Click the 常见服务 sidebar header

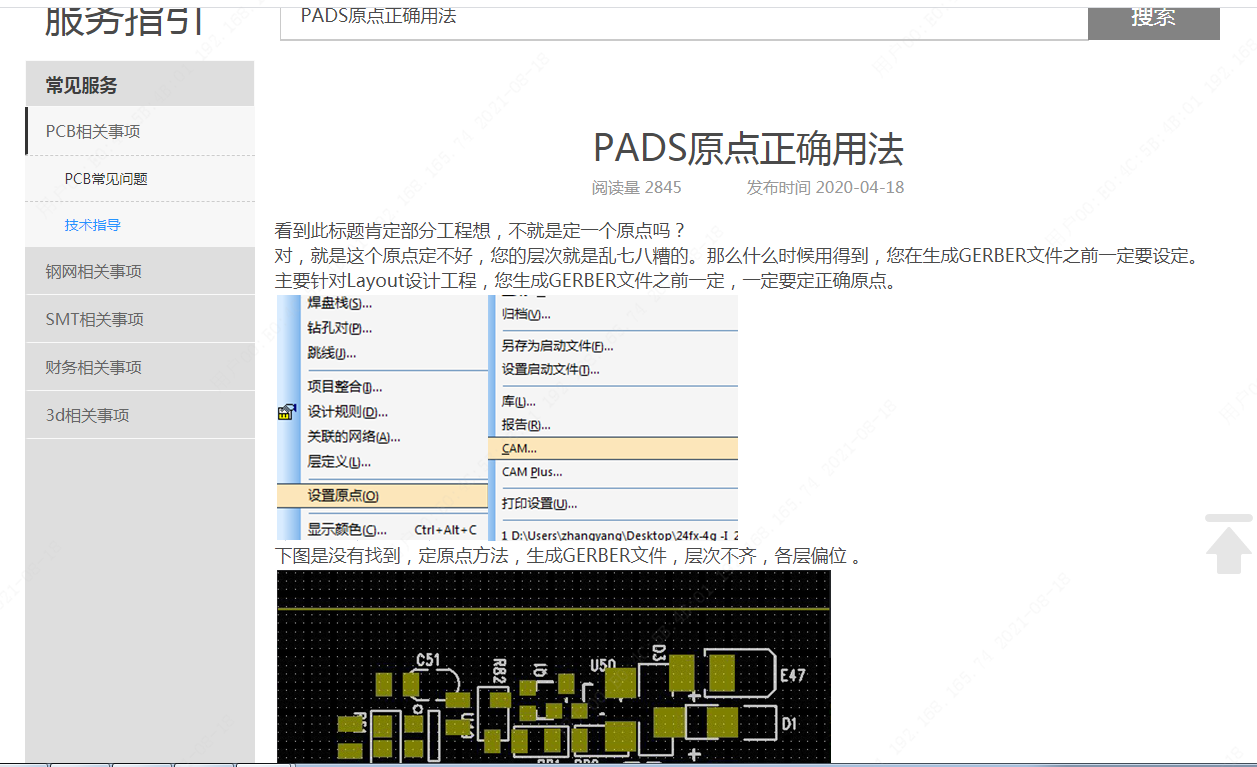pos(82,85)
